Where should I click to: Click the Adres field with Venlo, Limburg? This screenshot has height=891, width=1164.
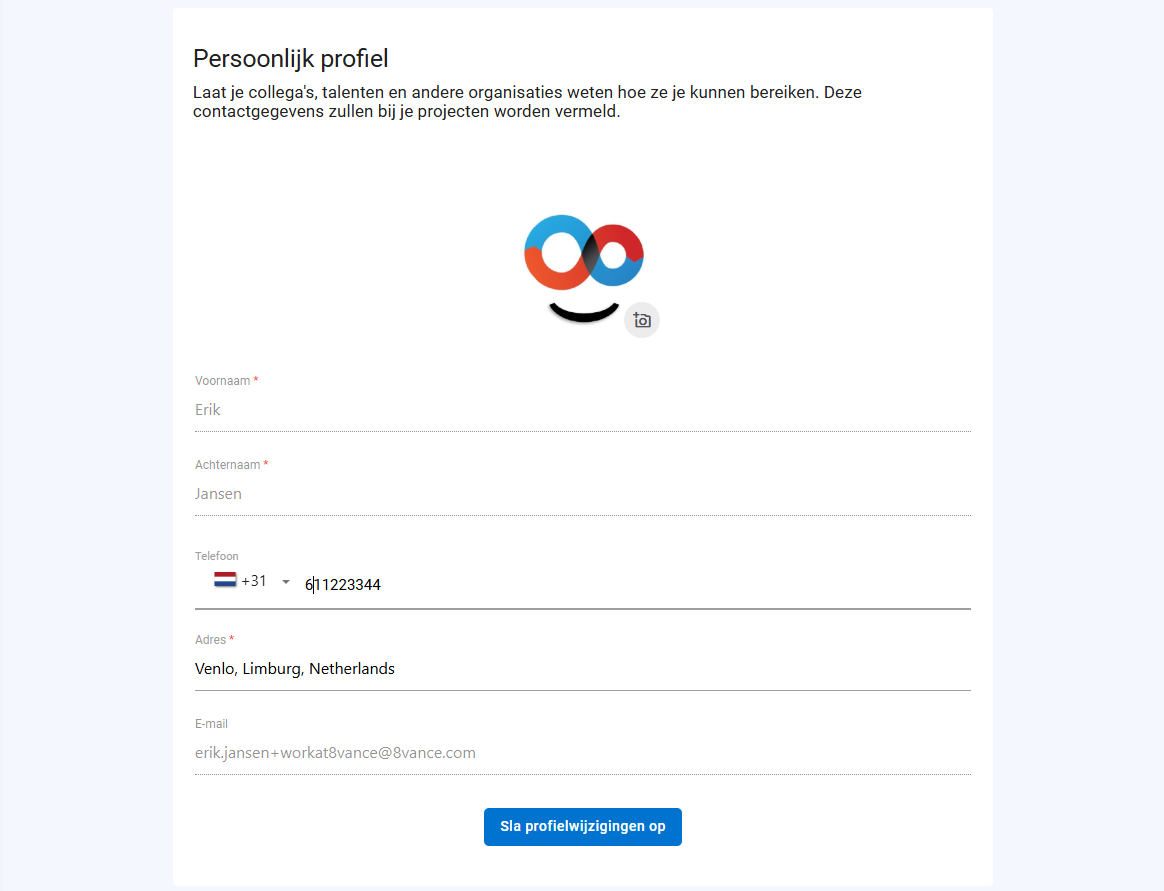[x=583, y=669]
